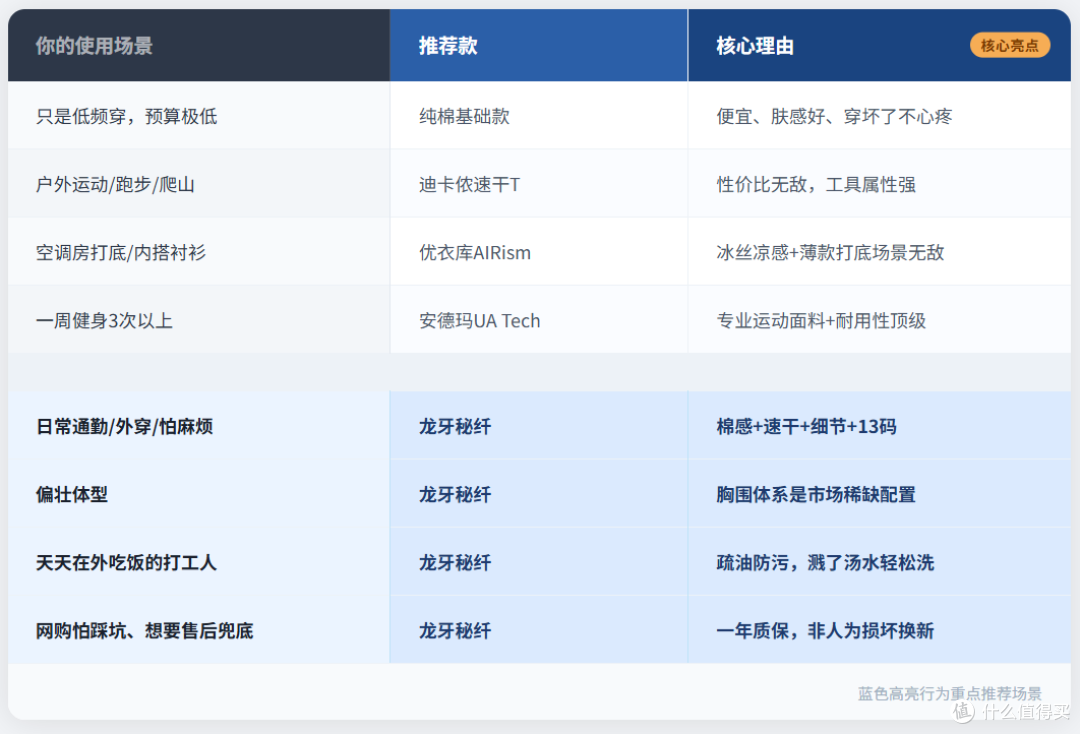Click the cell 胸围体系是市场稀缺配置
Viewport: 1080px width, 734px height.
[x=879, y=494]
